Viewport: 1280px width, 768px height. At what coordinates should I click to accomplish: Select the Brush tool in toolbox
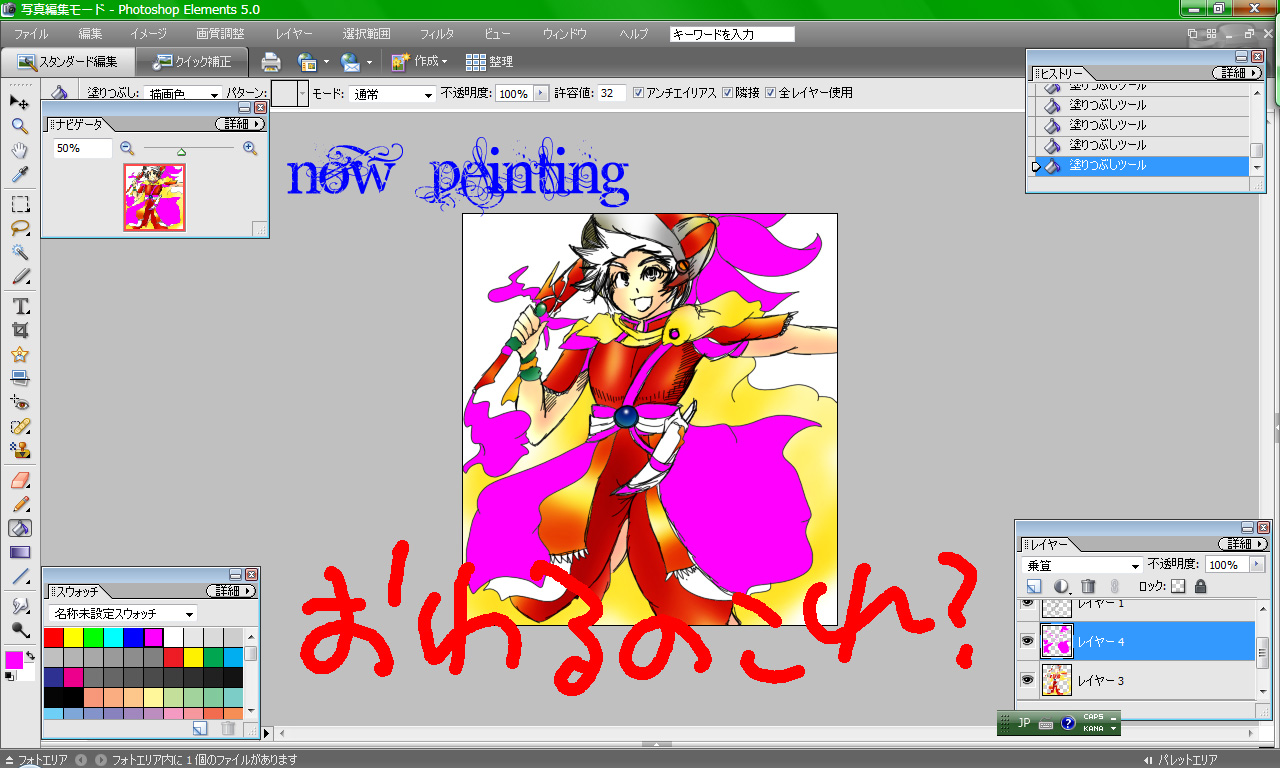(19, 504)
